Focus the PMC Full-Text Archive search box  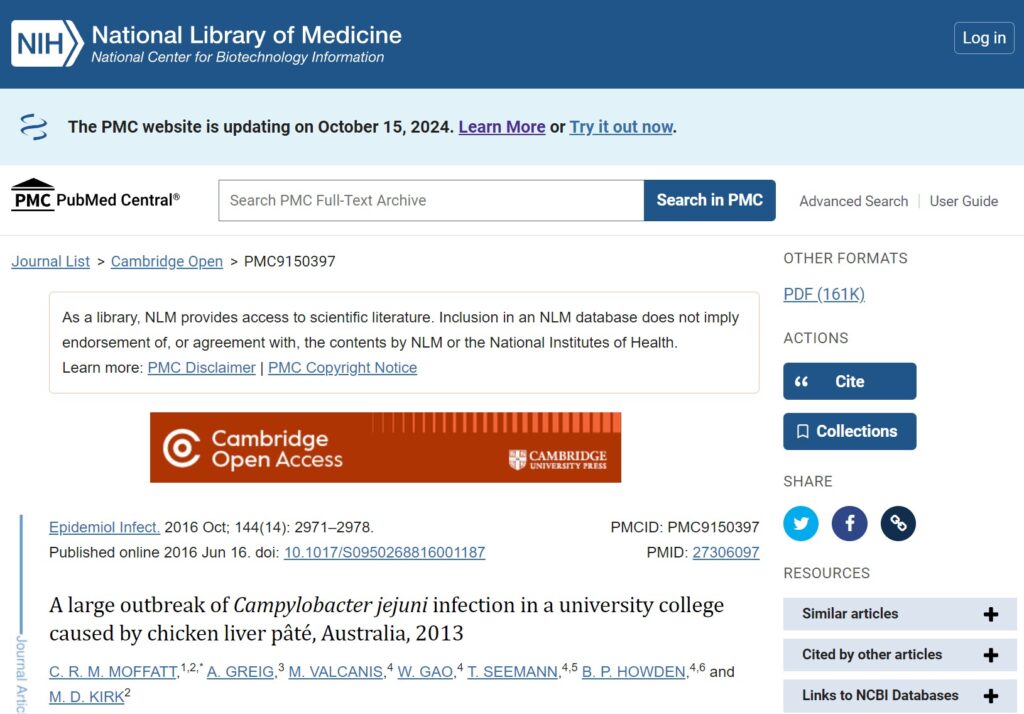431,200
